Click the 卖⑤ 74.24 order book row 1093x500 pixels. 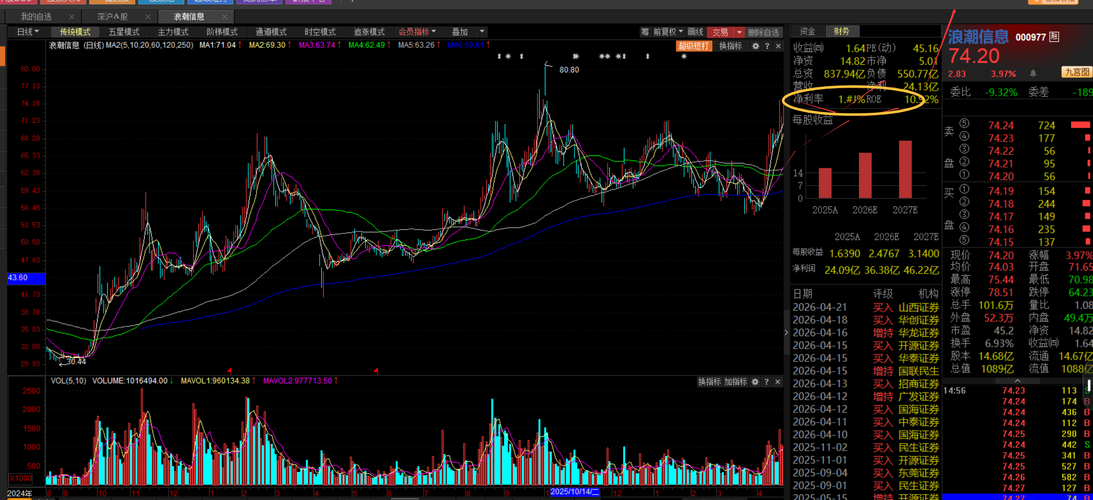(x=1018, y=125)
